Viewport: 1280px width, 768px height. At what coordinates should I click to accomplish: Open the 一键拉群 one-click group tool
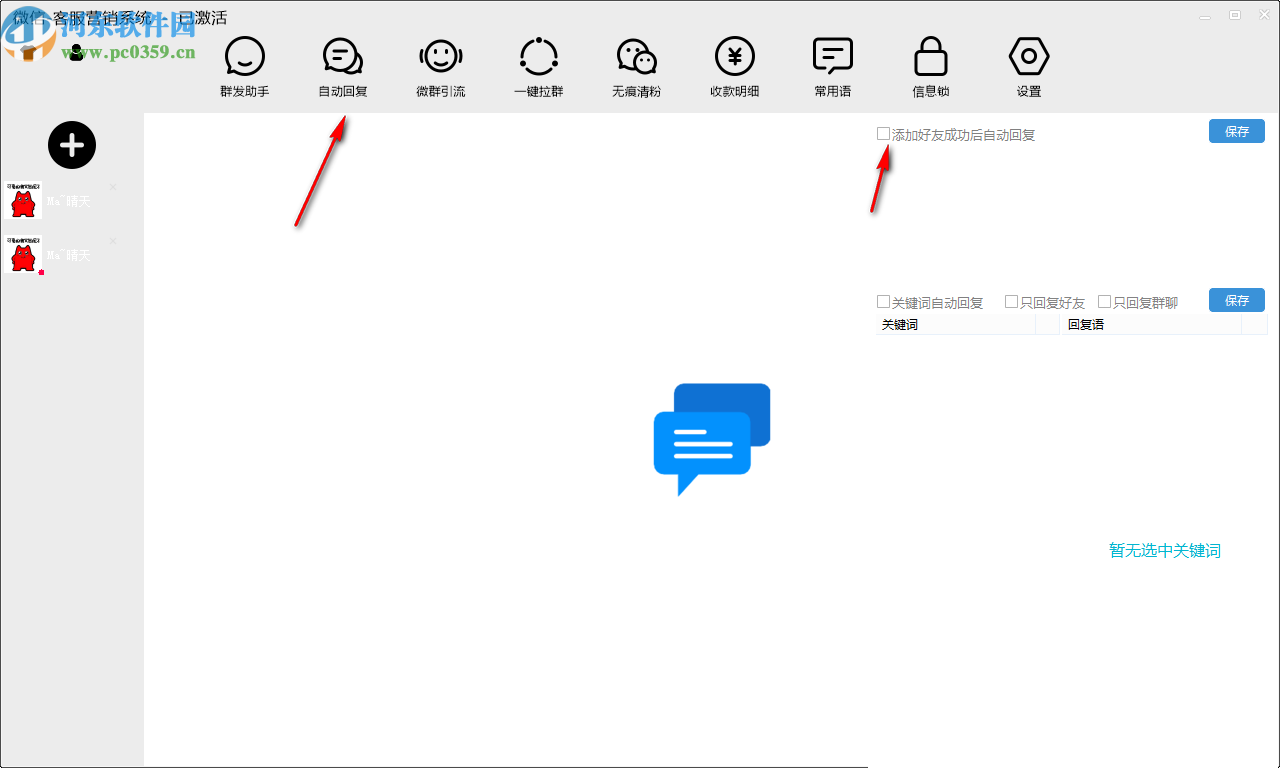(539, 68)
